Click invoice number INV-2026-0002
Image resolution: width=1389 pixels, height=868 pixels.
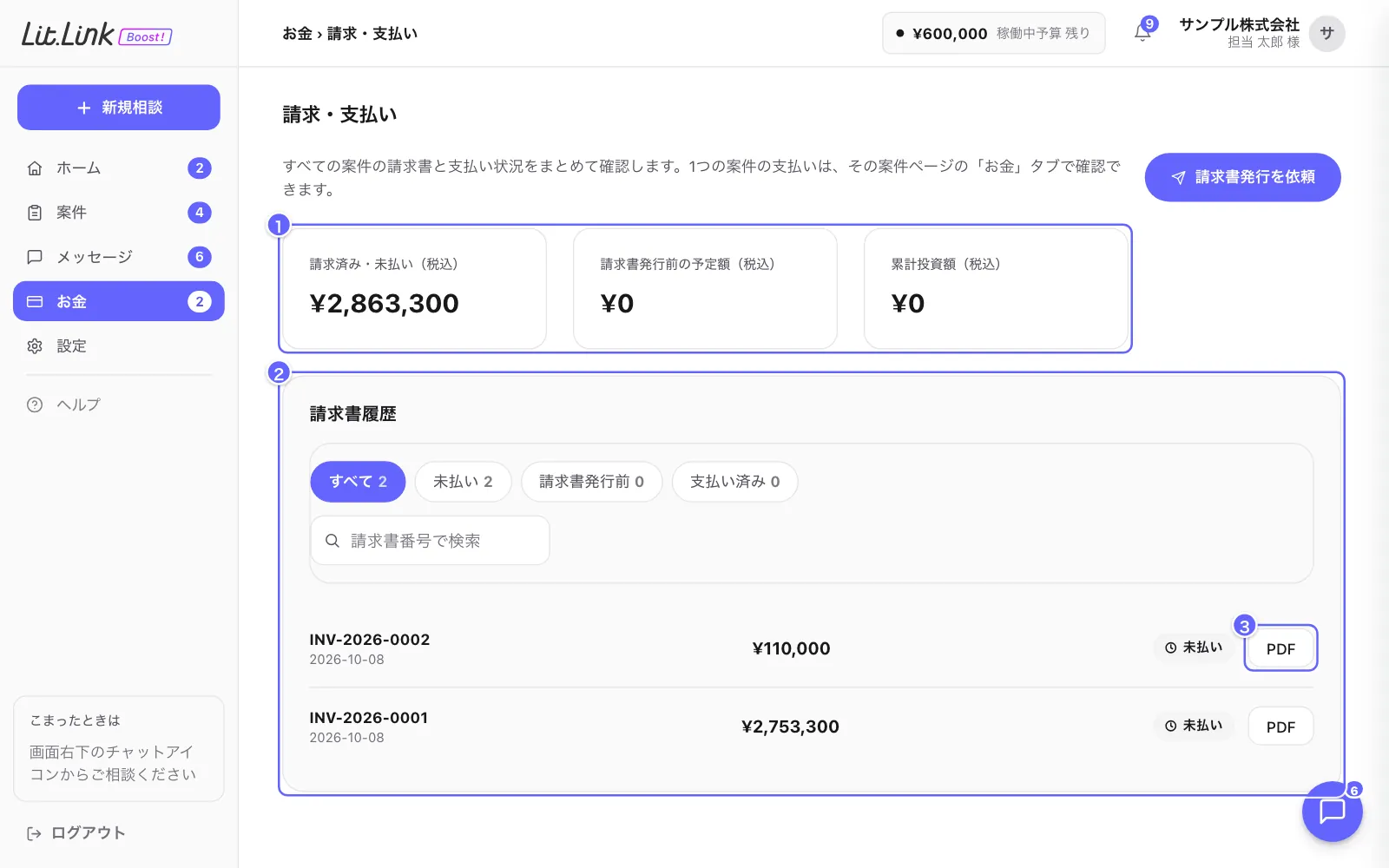click(370, 640)
